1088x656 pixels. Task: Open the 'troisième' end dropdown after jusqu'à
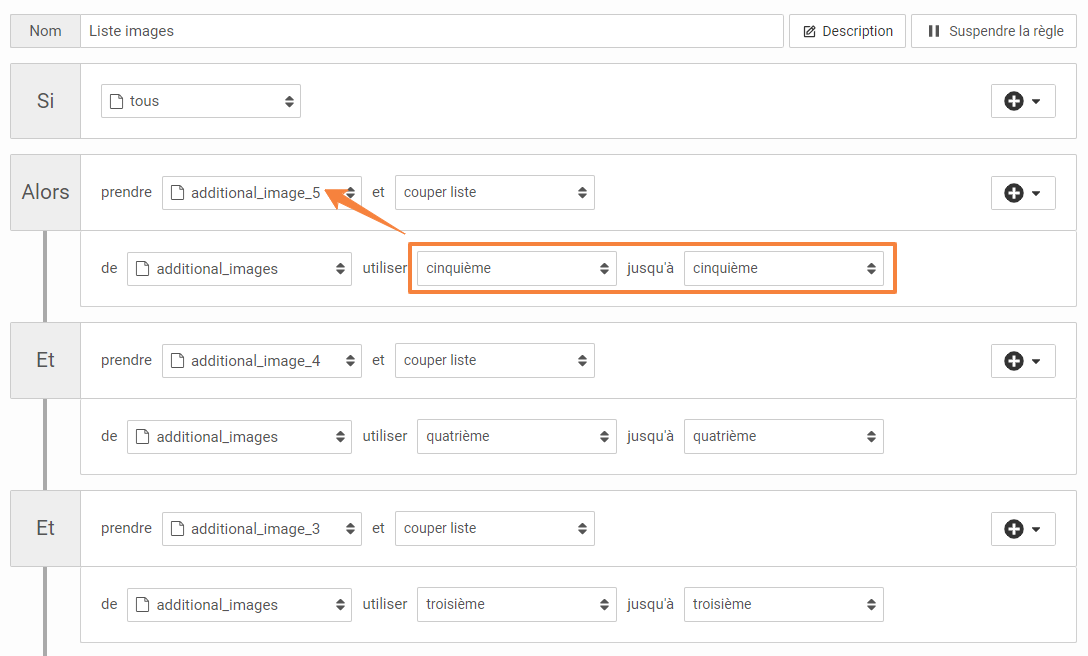pos(783,604)
